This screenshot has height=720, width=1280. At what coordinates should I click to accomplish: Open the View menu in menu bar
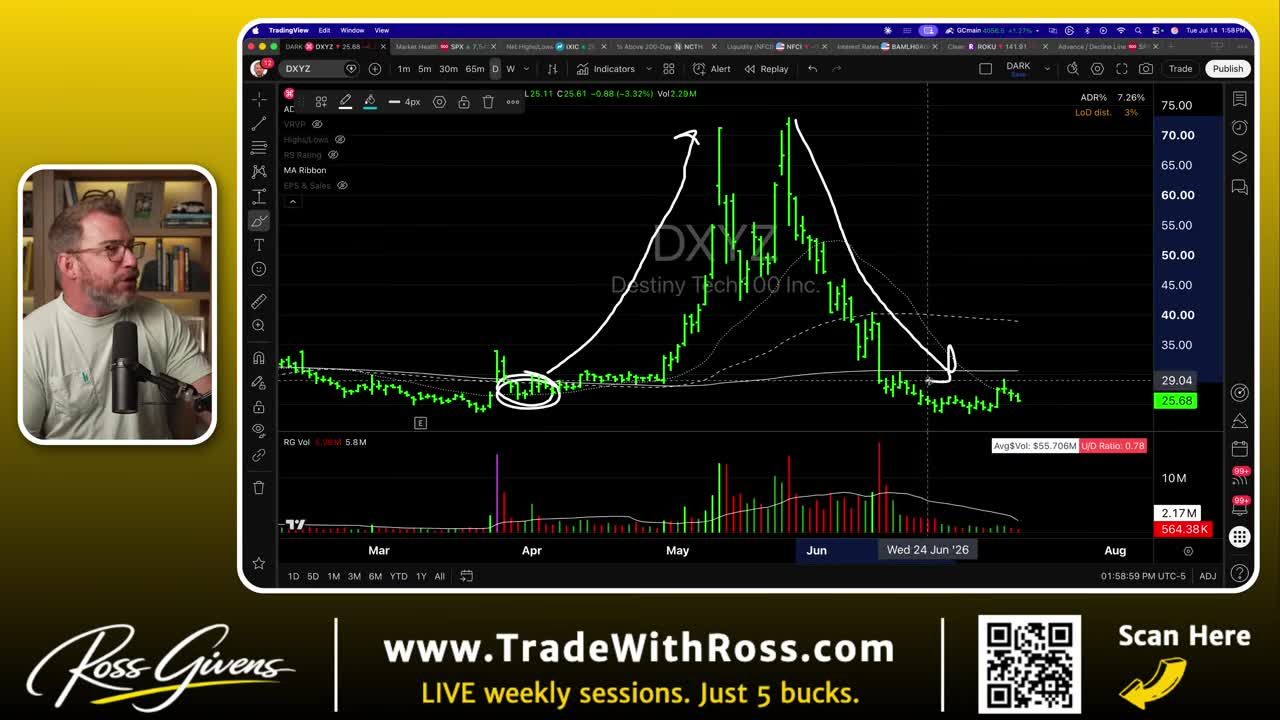coord(382,30)
